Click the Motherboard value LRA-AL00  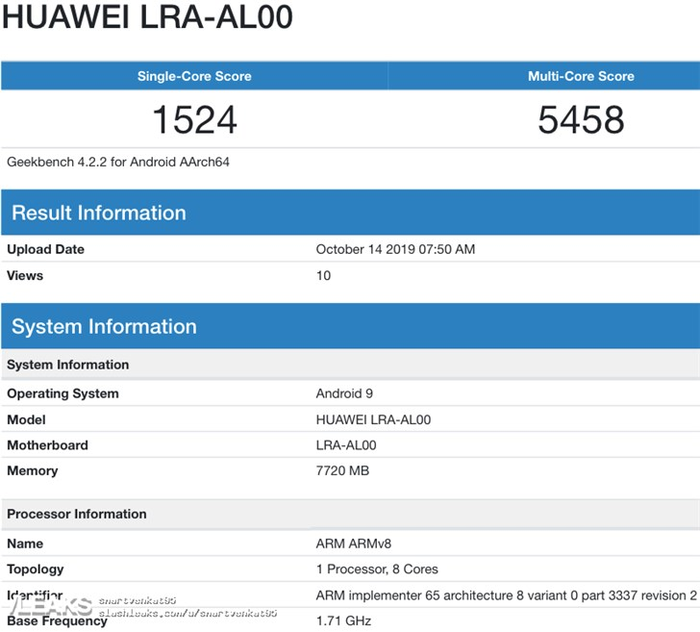(346, 445)
